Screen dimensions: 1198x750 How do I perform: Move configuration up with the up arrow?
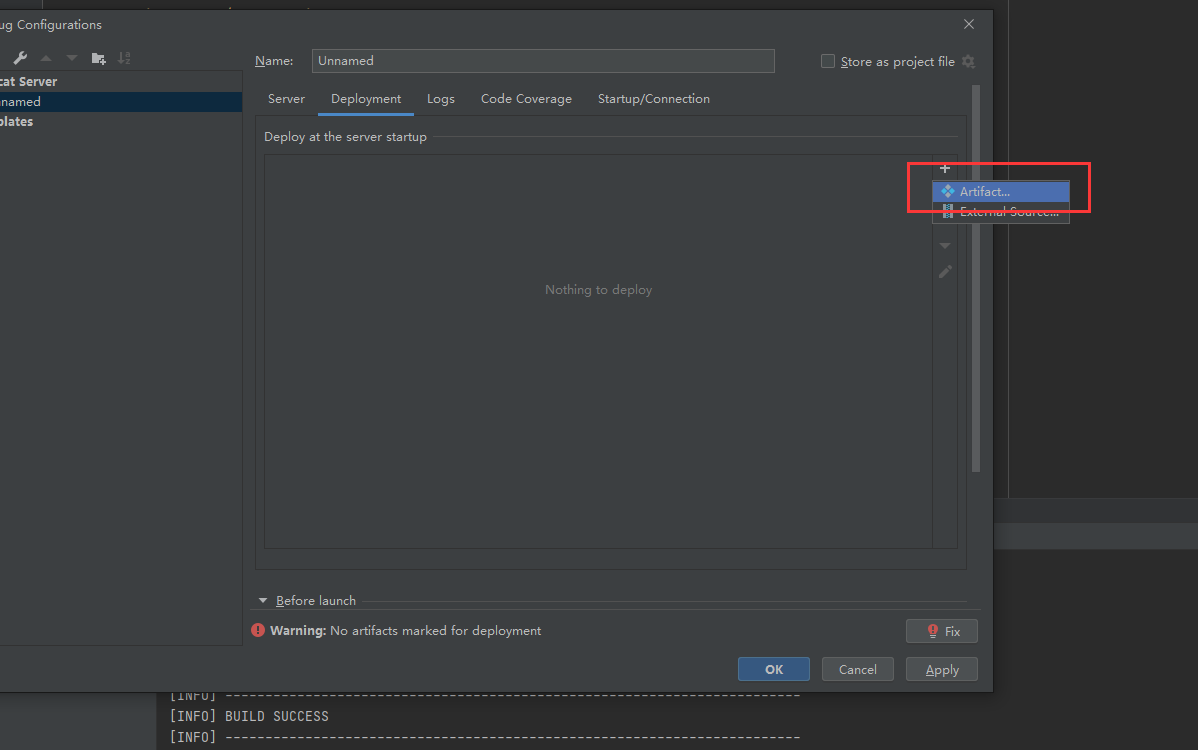46,58
